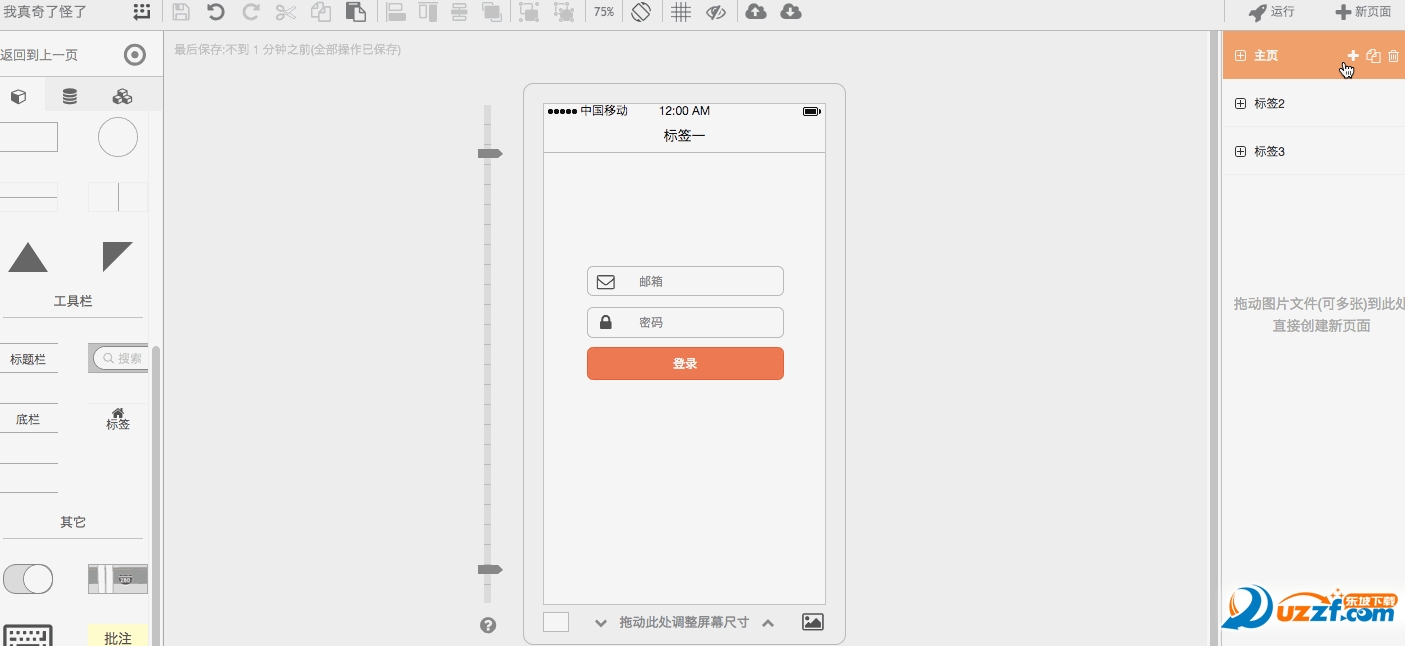
Task: Click the cloud download icon
Action: click(x=791, y=12)
